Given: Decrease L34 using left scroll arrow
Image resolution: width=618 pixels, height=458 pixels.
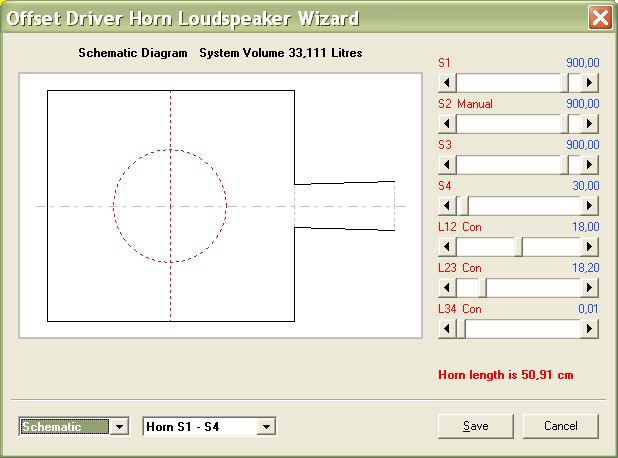Looking at the screenshot, I should coord(447,329).
